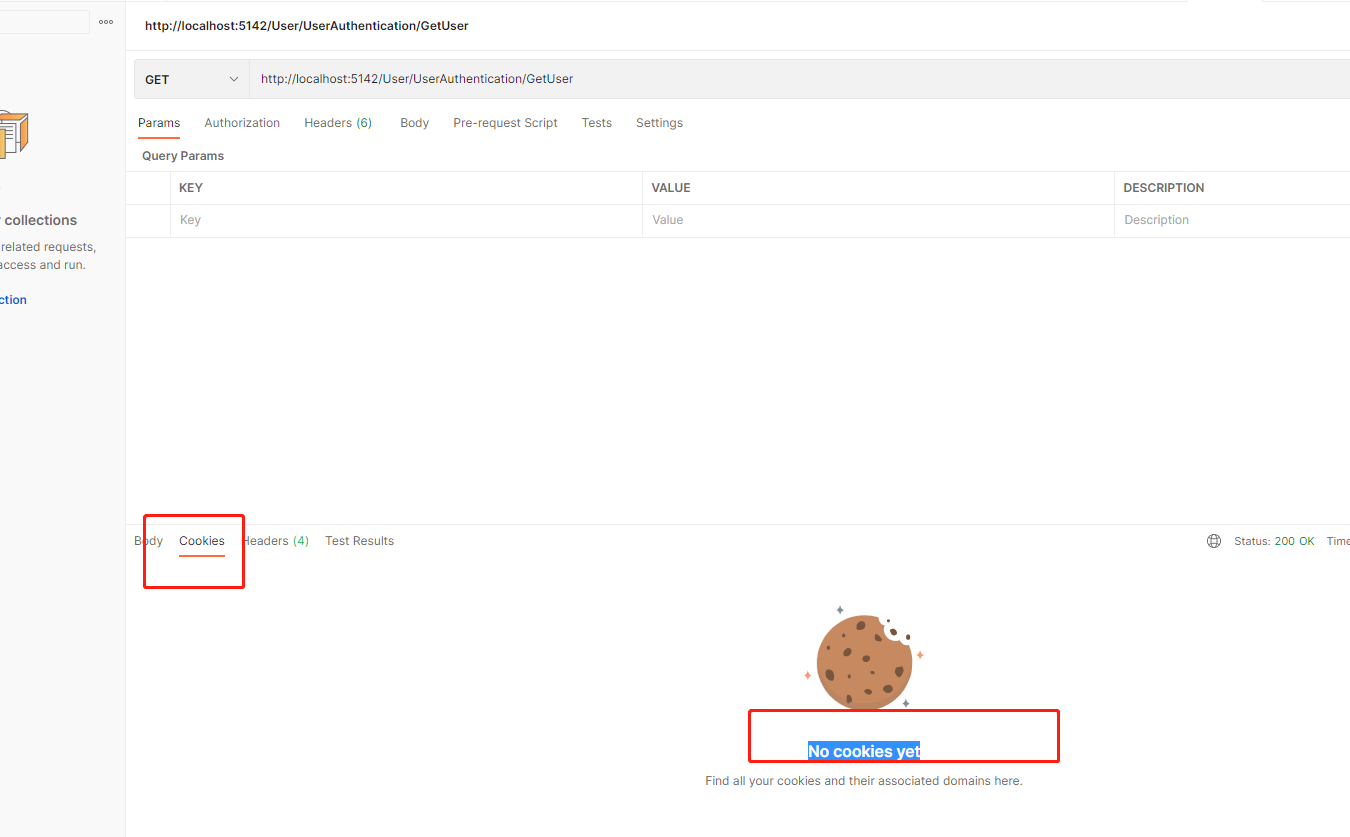Click the collections box illustration in the sidebar

(x=14, y=133)
